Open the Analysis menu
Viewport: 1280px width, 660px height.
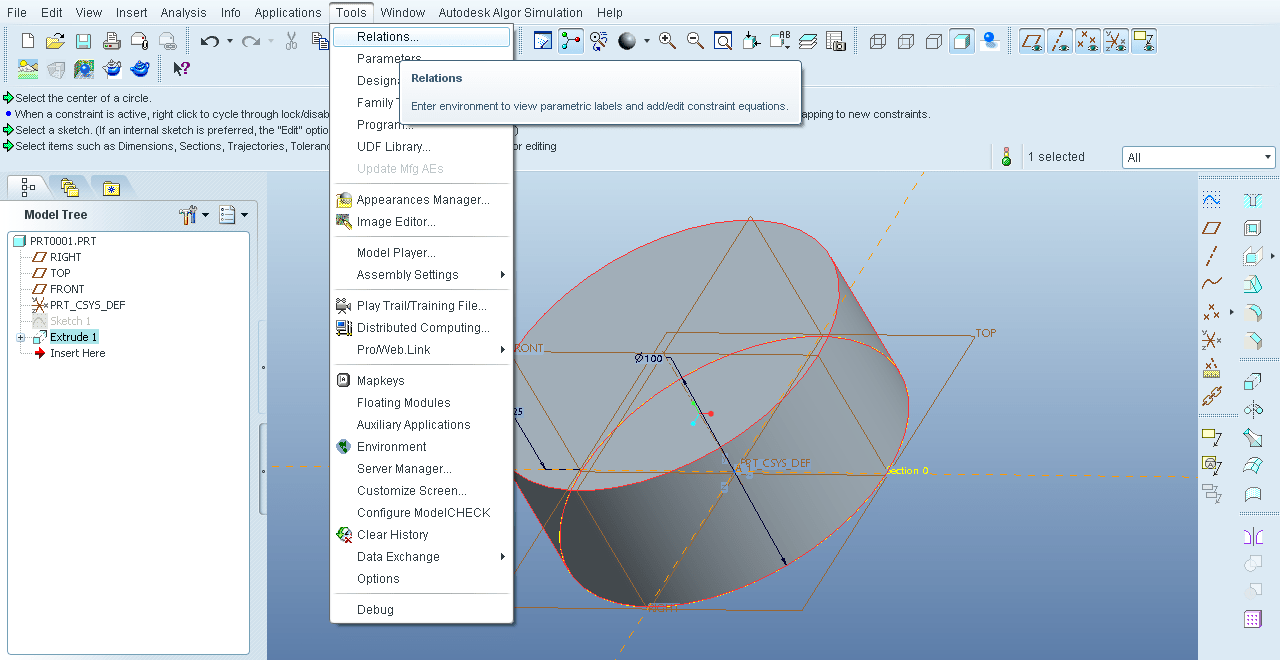(x=183, y=13)
